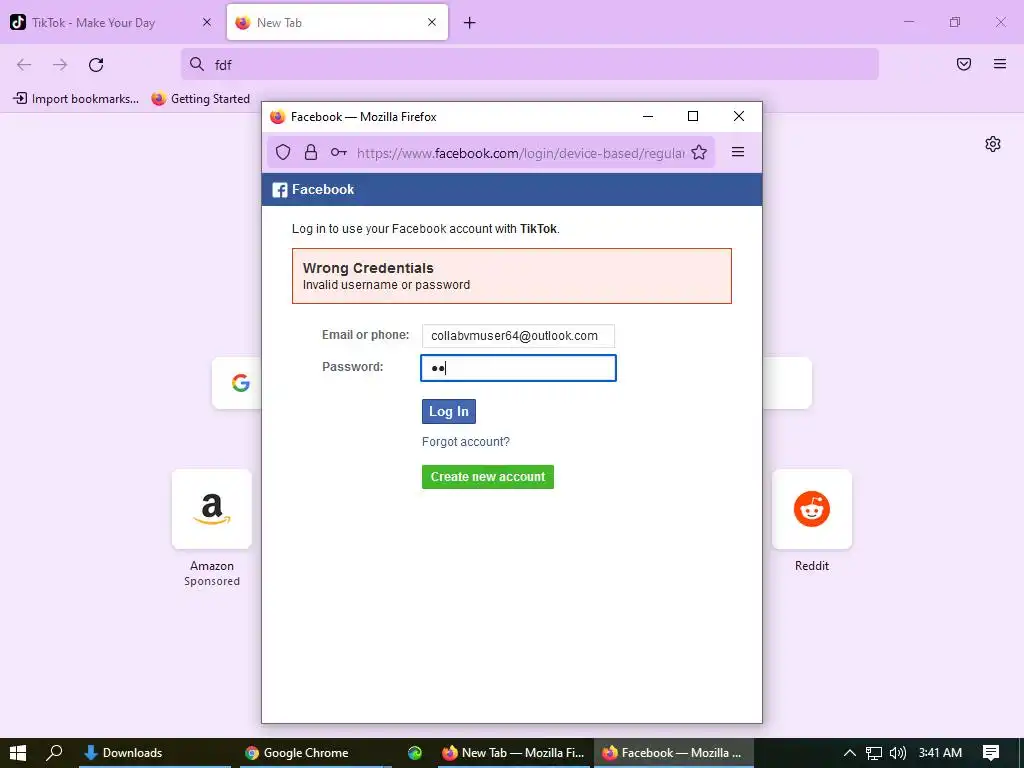Image resolution: width=1024 pixels, height=768 pixels.
Task: Open the network status tray icon
Action: 874,753
